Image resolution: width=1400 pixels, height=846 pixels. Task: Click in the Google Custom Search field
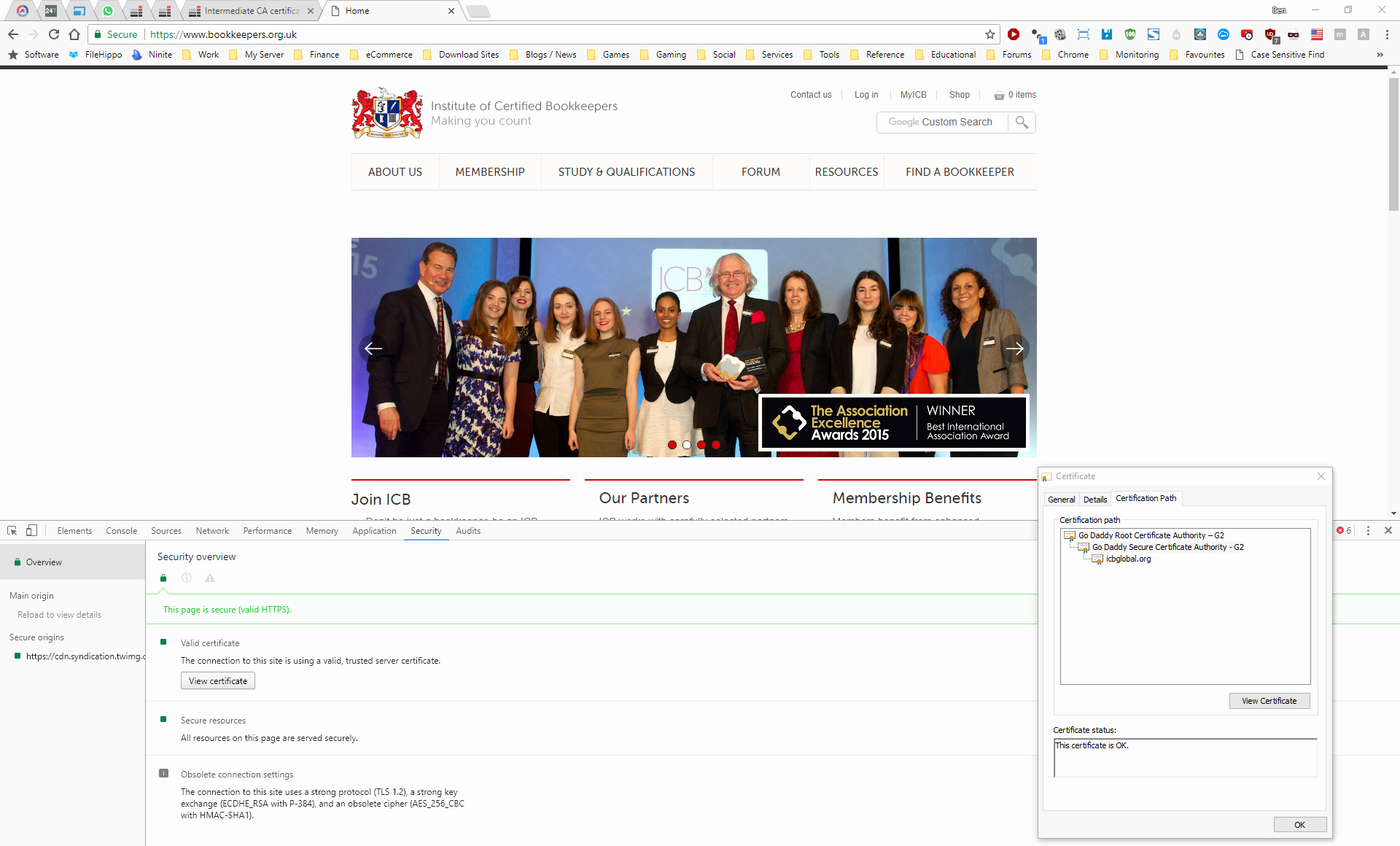point(944,123)
